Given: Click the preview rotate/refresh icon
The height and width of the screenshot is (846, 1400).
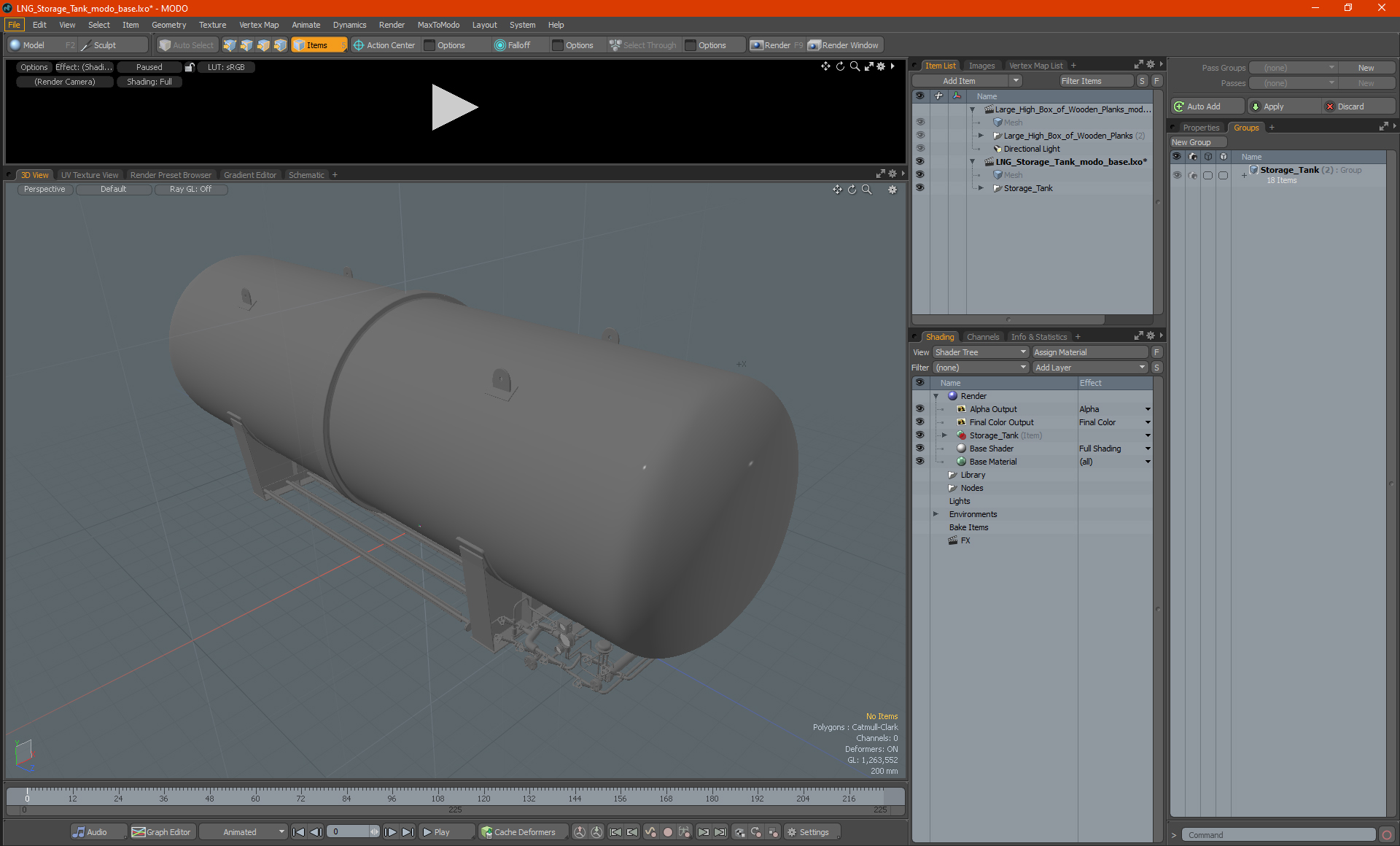Looking at the screenshot, I should (840, 66).
